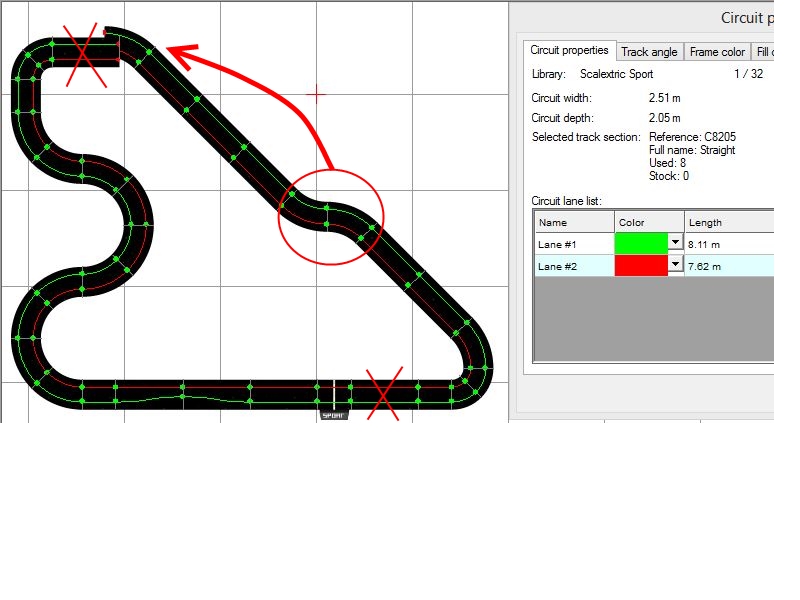Click the green Lane #1 color swatch
Screen dimensions: 800x600
tap(640, 243)
